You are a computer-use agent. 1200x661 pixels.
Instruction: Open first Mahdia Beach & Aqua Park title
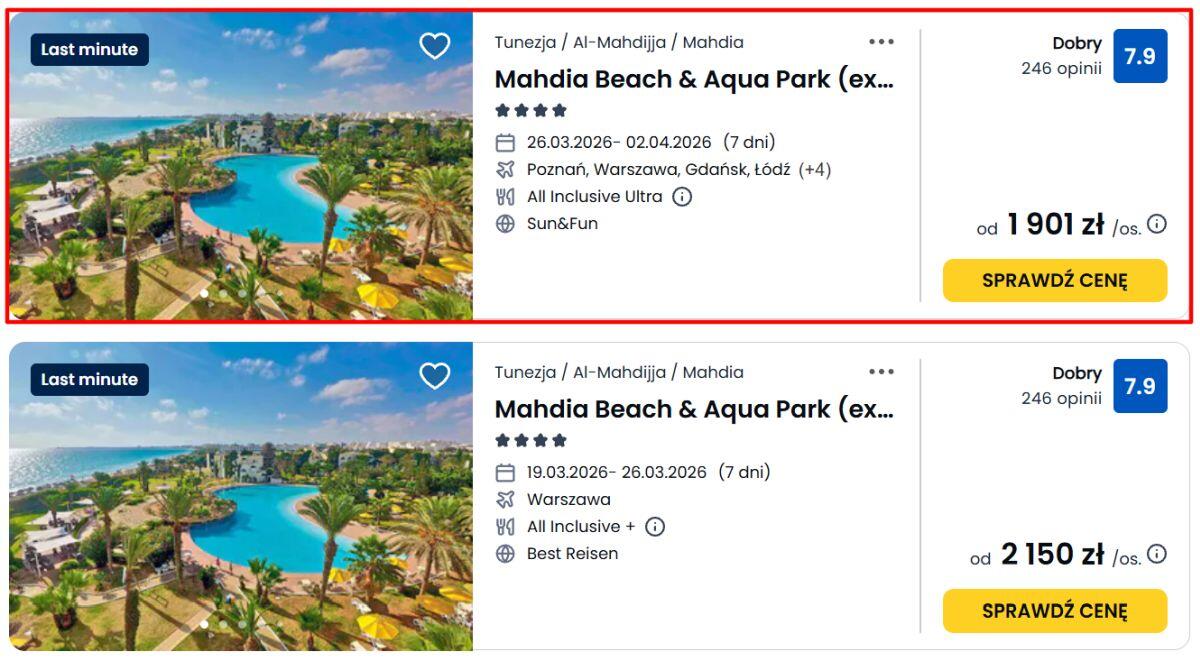694,80
